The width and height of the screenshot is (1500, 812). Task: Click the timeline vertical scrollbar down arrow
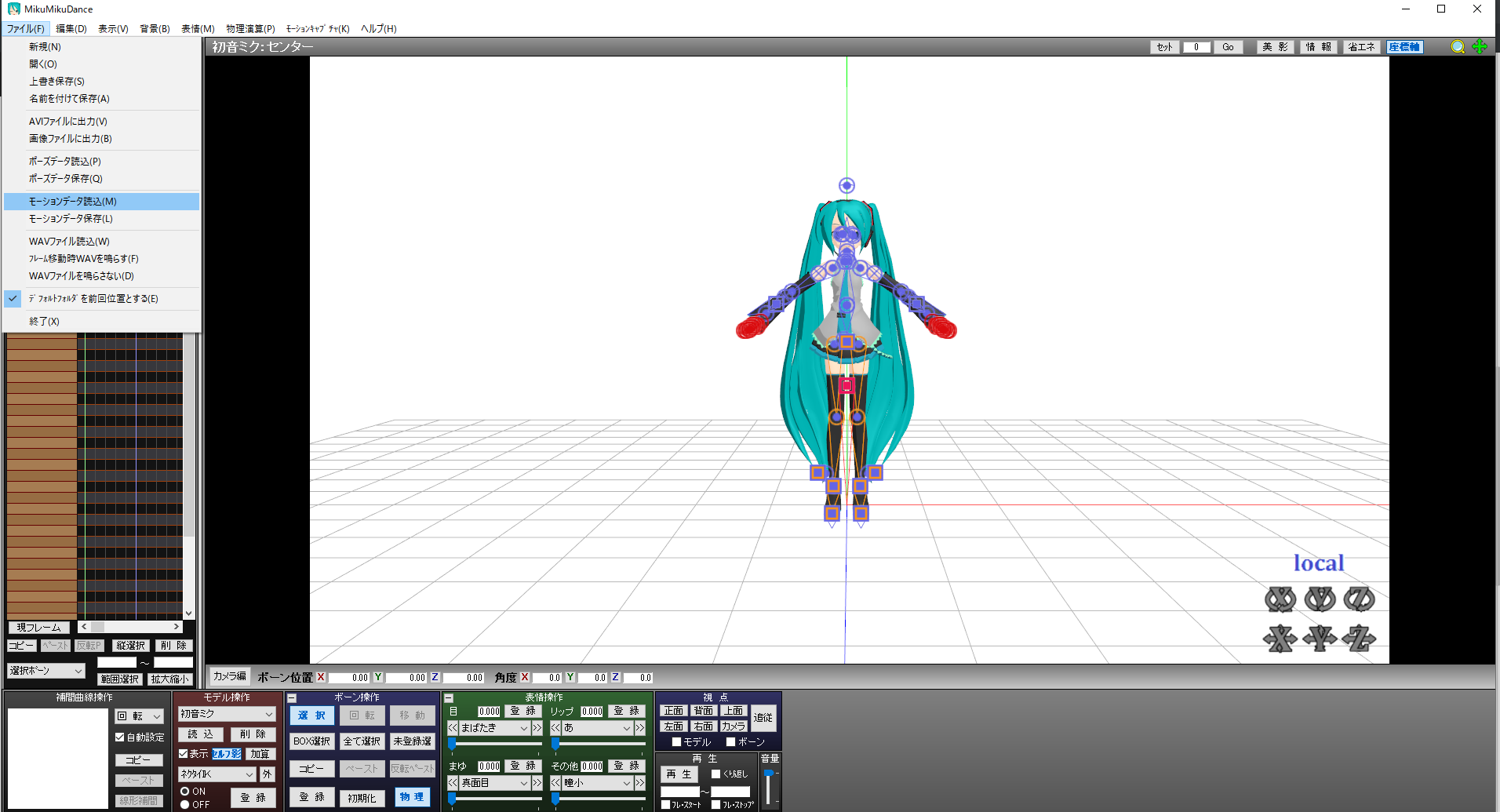[x=188, y=614]
